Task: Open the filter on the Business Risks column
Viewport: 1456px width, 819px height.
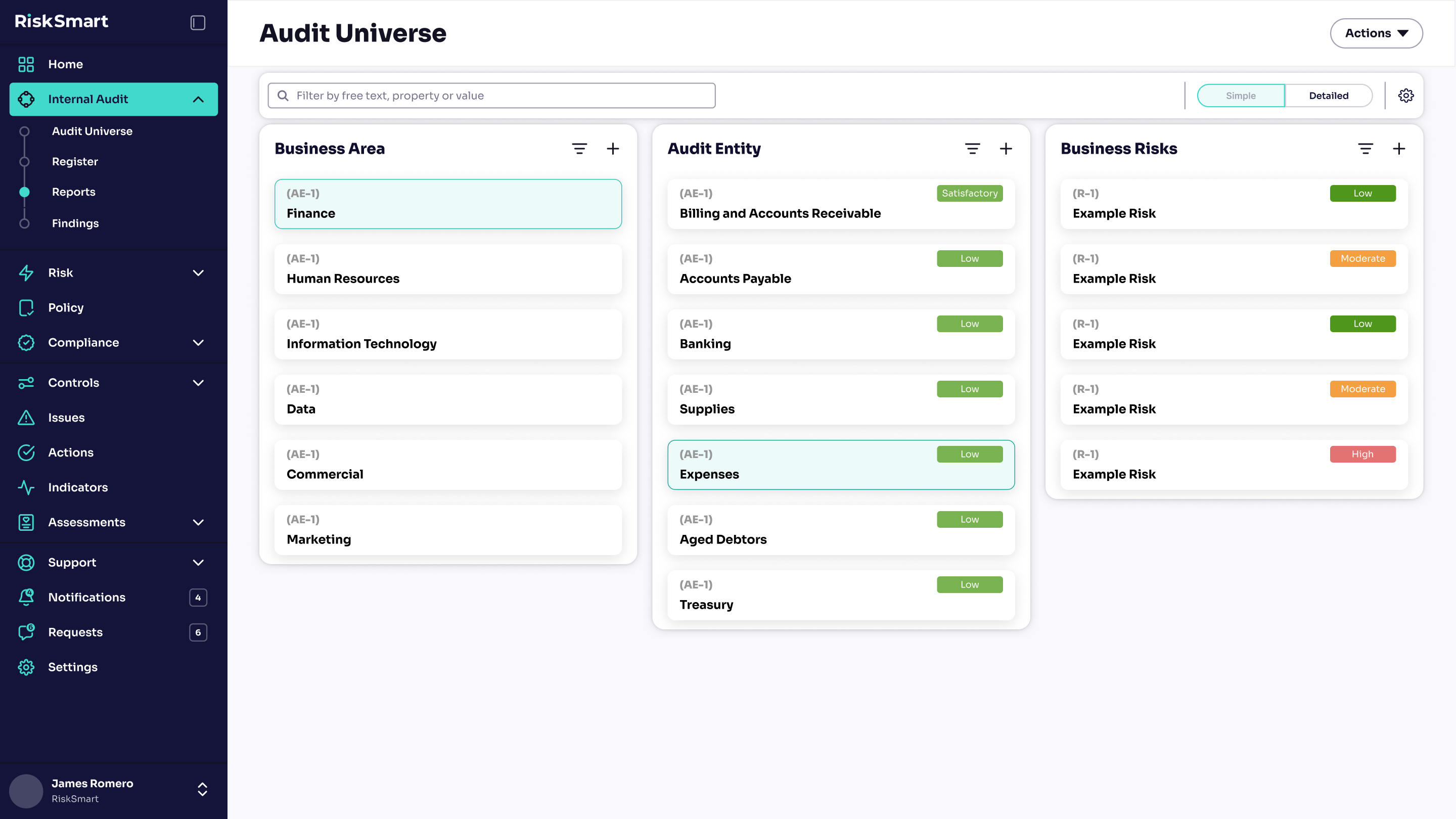Action: [x=1365, y=148]
